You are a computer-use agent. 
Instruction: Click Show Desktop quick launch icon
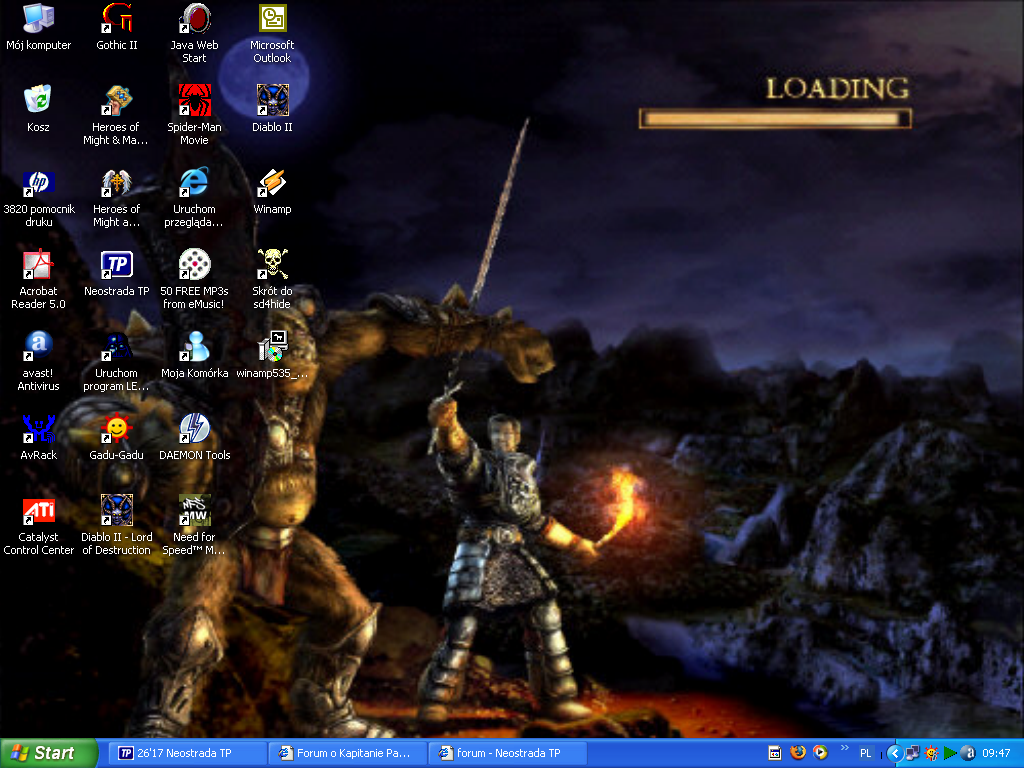pyautogui.click(x=775, y=753)
